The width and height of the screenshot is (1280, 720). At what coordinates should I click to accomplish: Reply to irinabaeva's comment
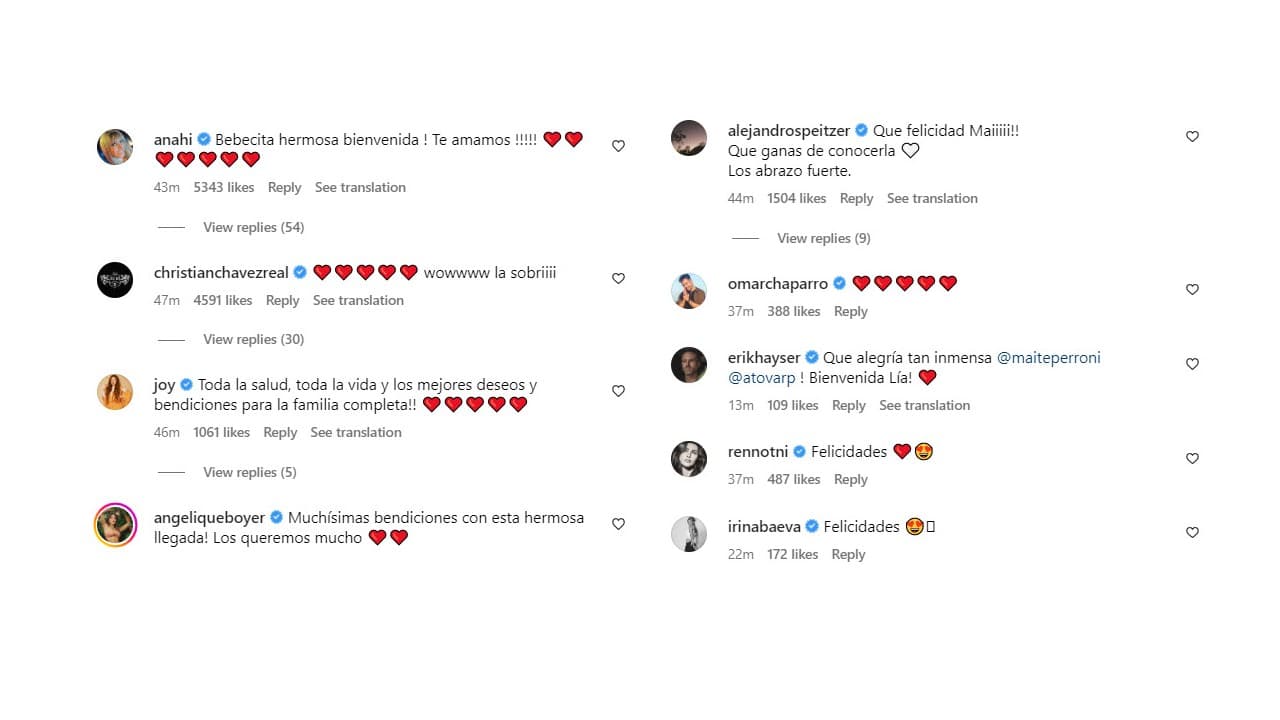(848, 554)
